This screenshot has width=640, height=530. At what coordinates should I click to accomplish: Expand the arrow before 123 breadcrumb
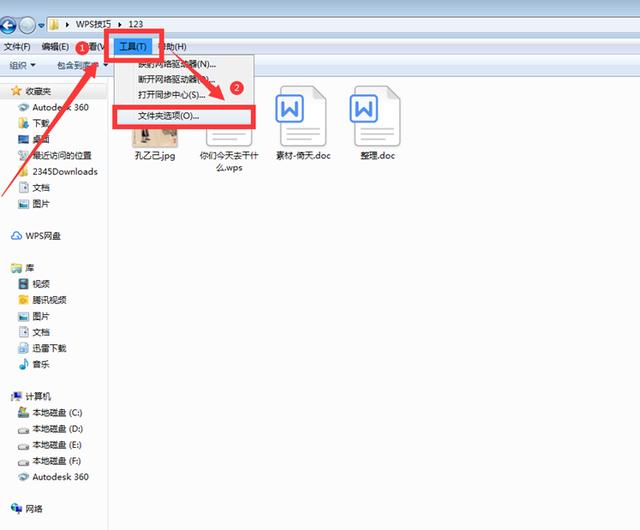click(x=120, y=24)
